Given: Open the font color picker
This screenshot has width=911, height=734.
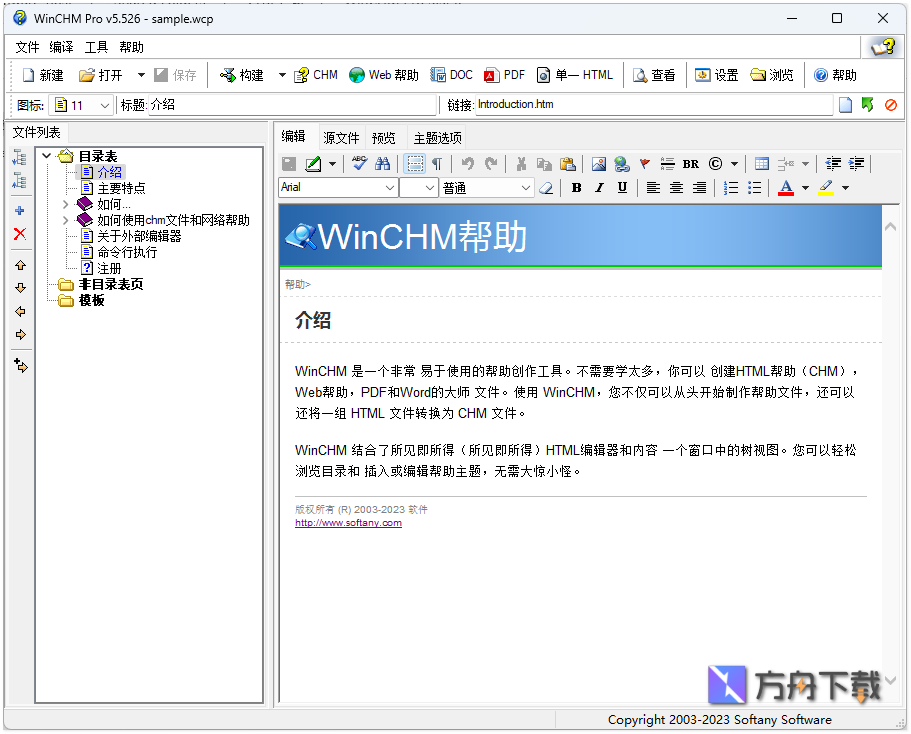Looking at the screenshot, I should 785,187.
